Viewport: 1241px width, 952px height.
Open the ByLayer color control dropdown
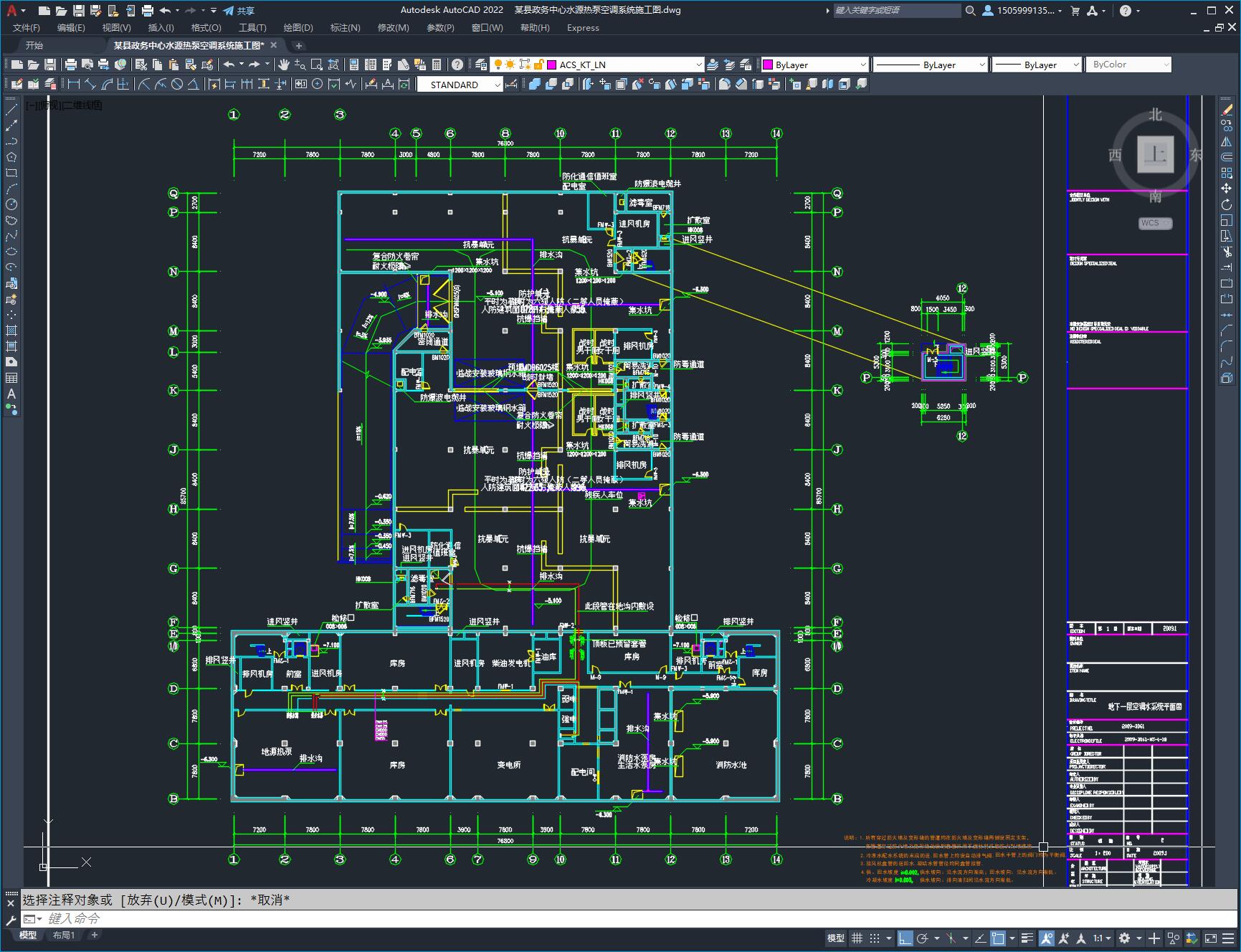coord(814,65)
